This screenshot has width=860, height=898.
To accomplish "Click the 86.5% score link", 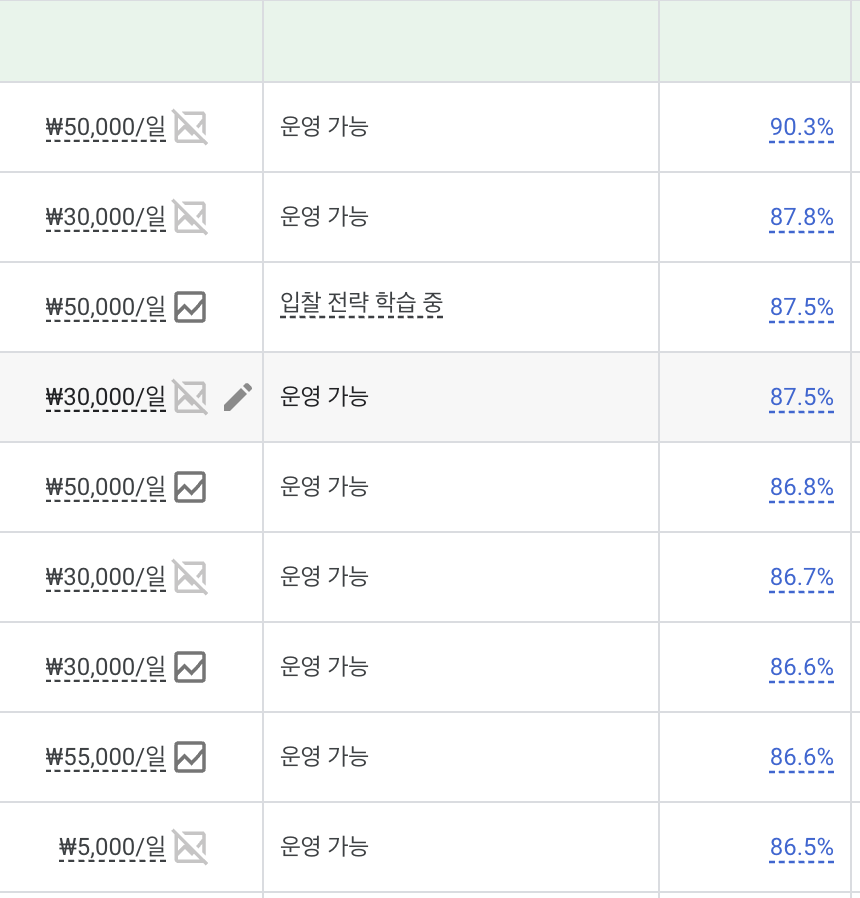I will point(802,846).
